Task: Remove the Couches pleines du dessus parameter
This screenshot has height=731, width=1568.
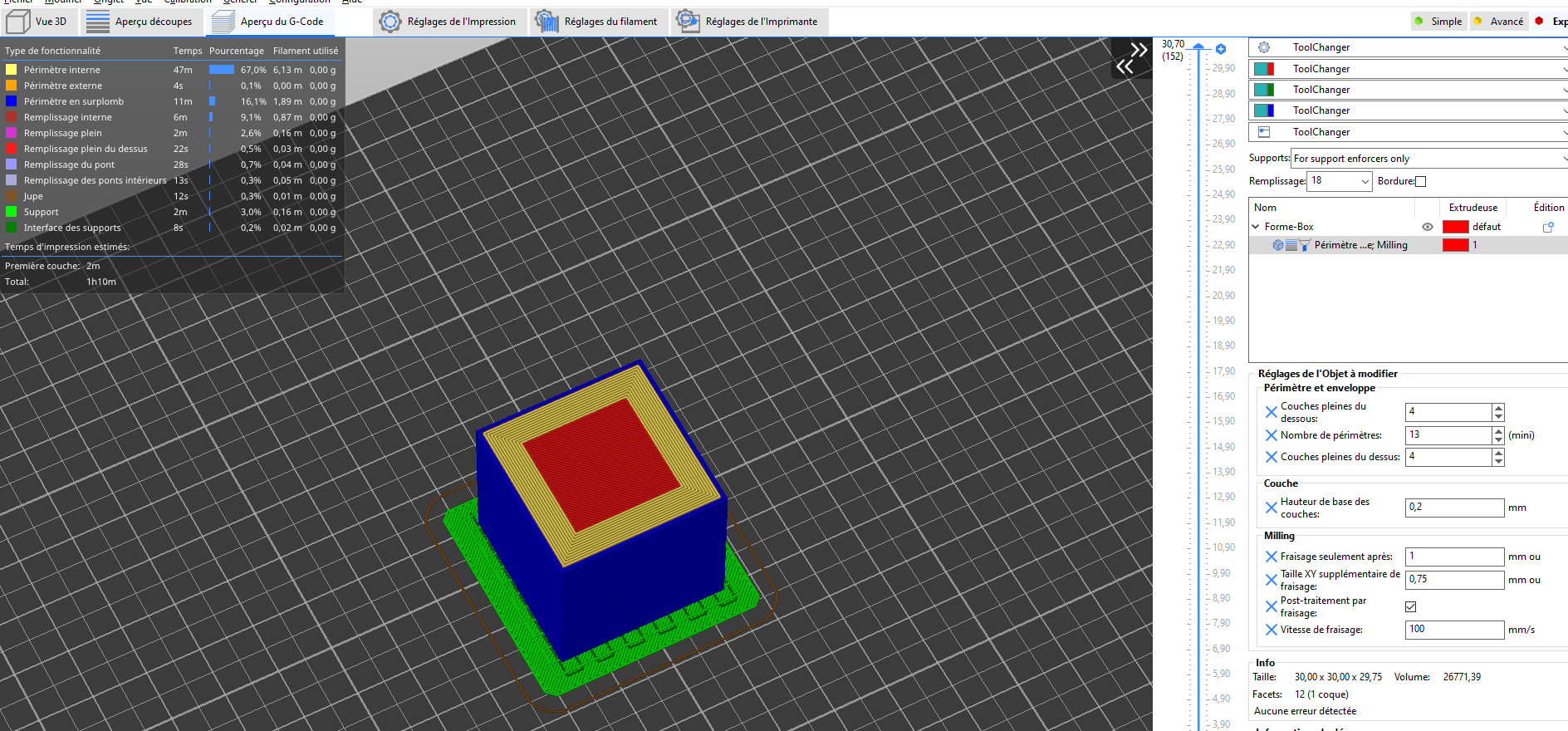Action: click(x=1272, y=457)
